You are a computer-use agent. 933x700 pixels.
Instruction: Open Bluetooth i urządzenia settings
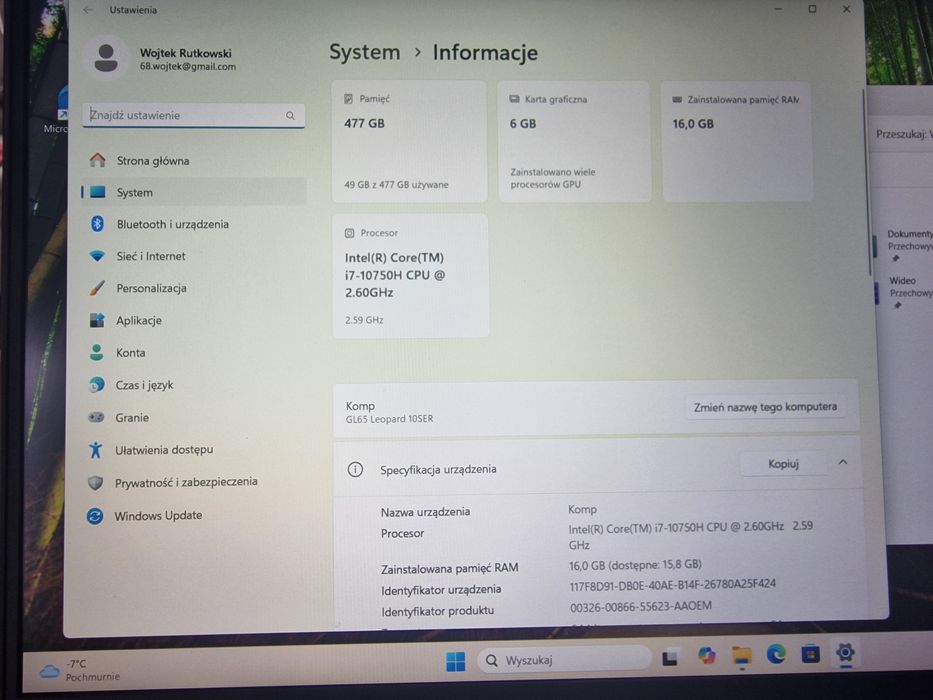(193, 224)
